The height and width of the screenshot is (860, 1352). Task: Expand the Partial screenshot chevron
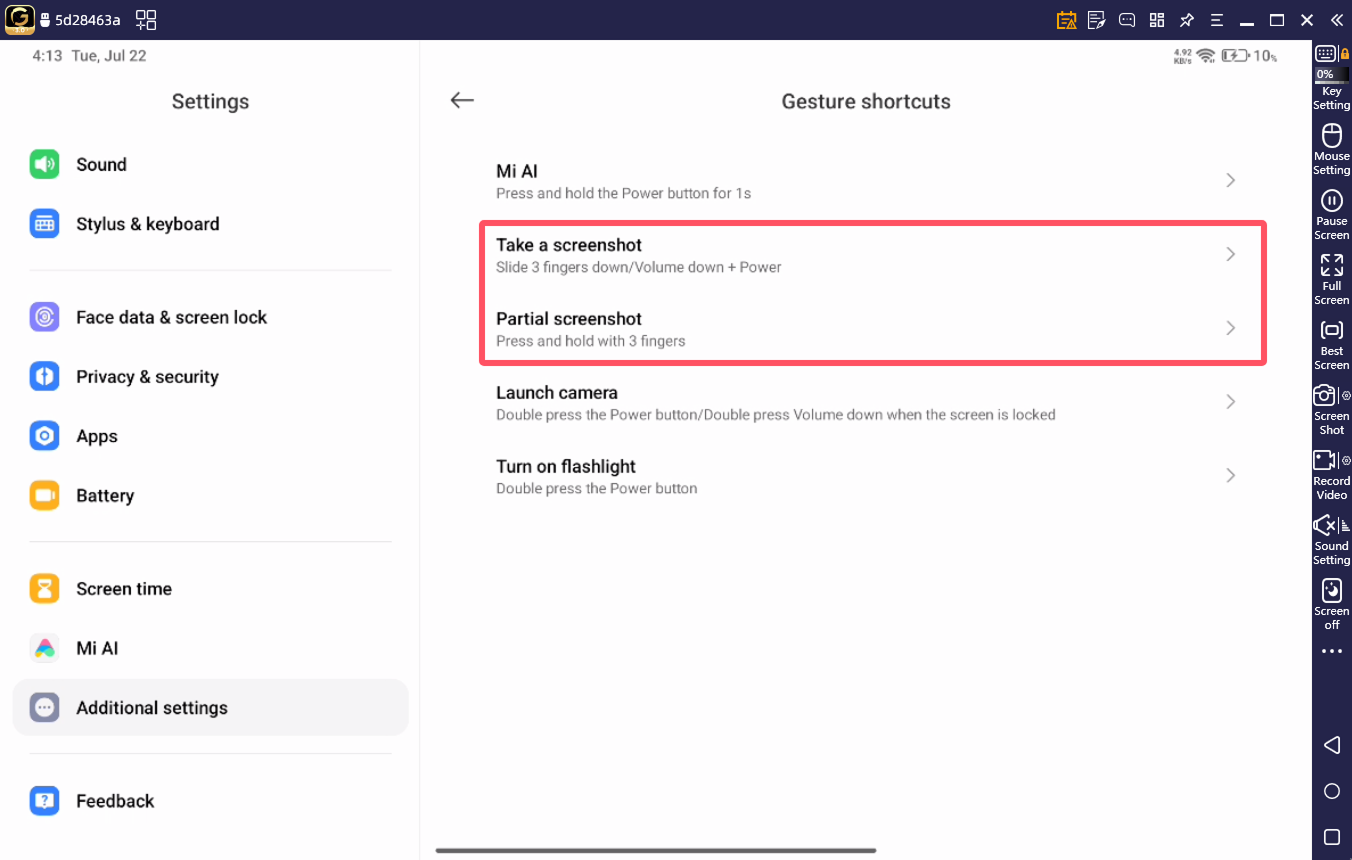point(1231,328)
